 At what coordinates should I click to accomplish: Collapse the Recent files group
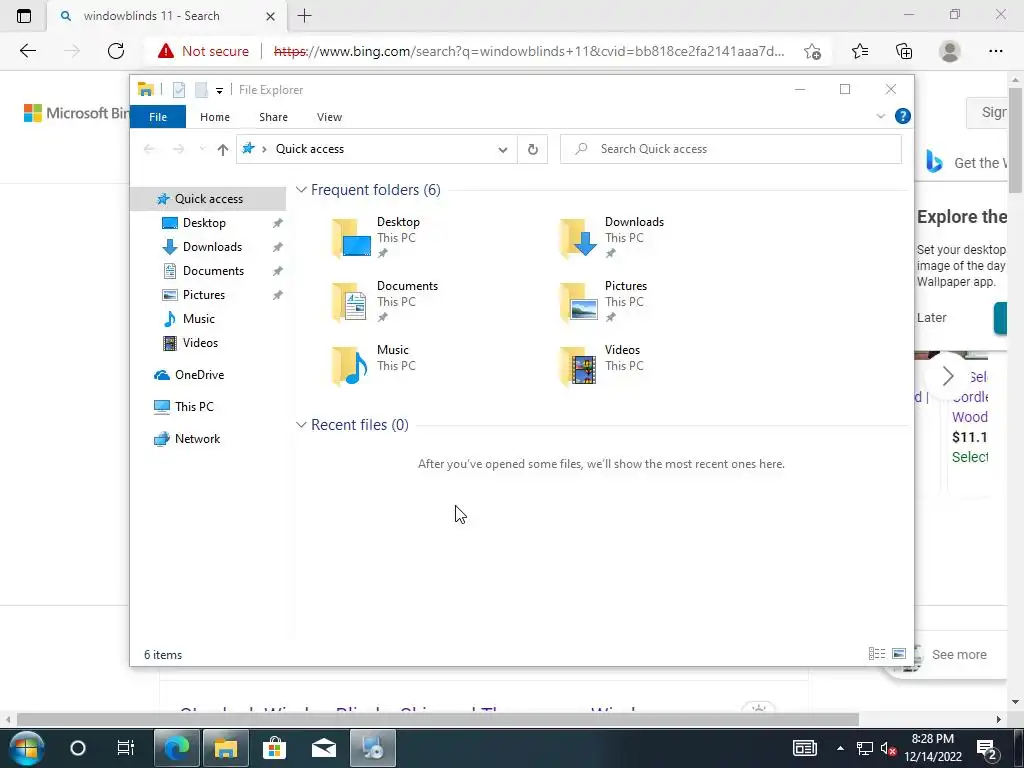point(301,424)
